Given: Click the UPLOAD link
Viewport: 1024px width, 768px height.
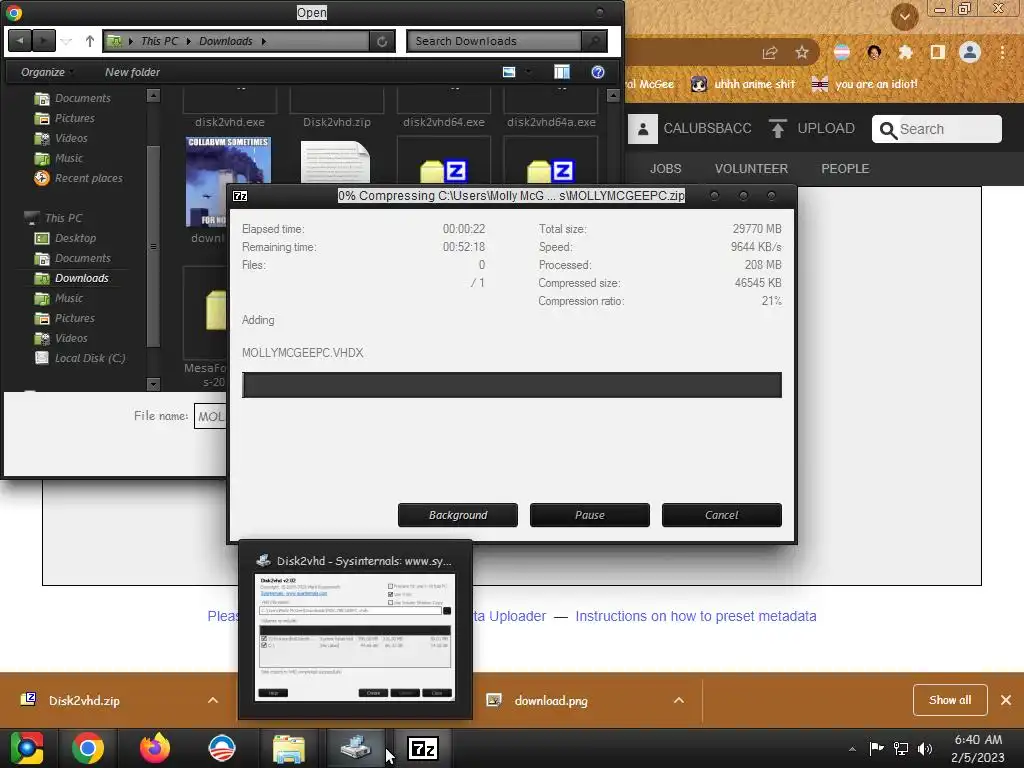Looking at the screenshot, I should click(x=825, y=129).
